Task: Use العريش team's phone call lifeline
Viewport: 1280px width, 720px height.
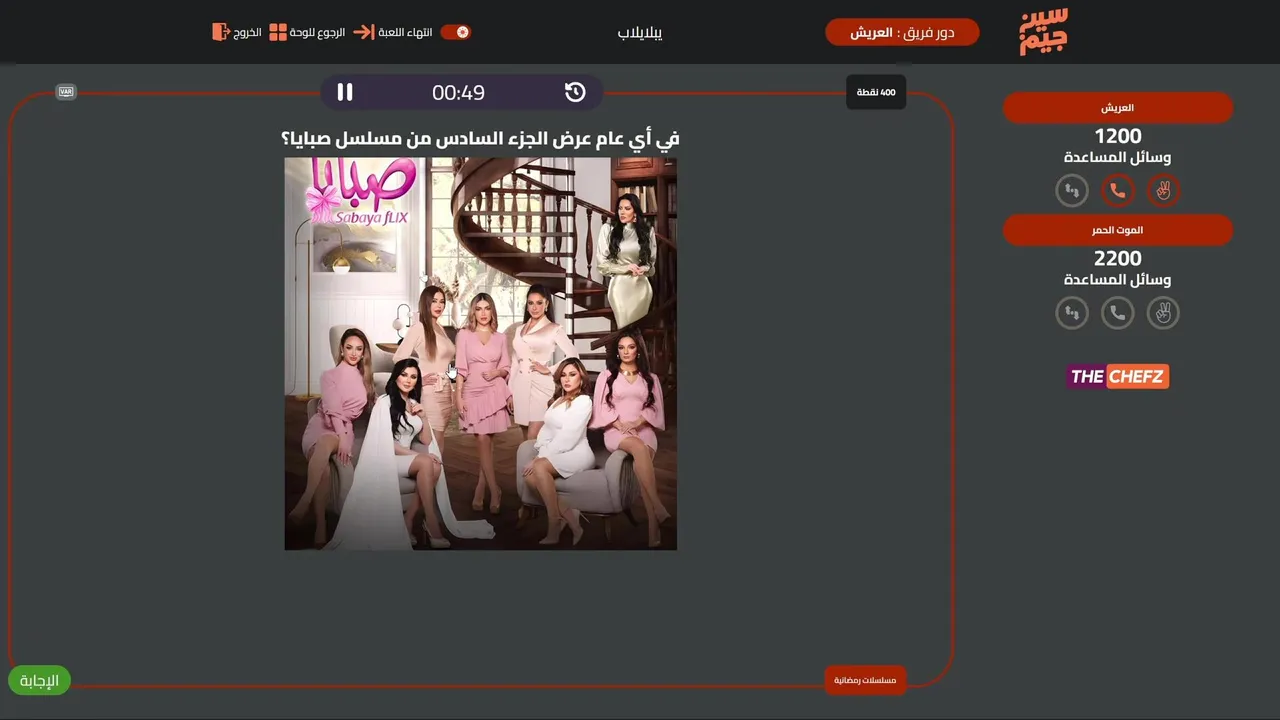Action: [x=1118, y=190]
